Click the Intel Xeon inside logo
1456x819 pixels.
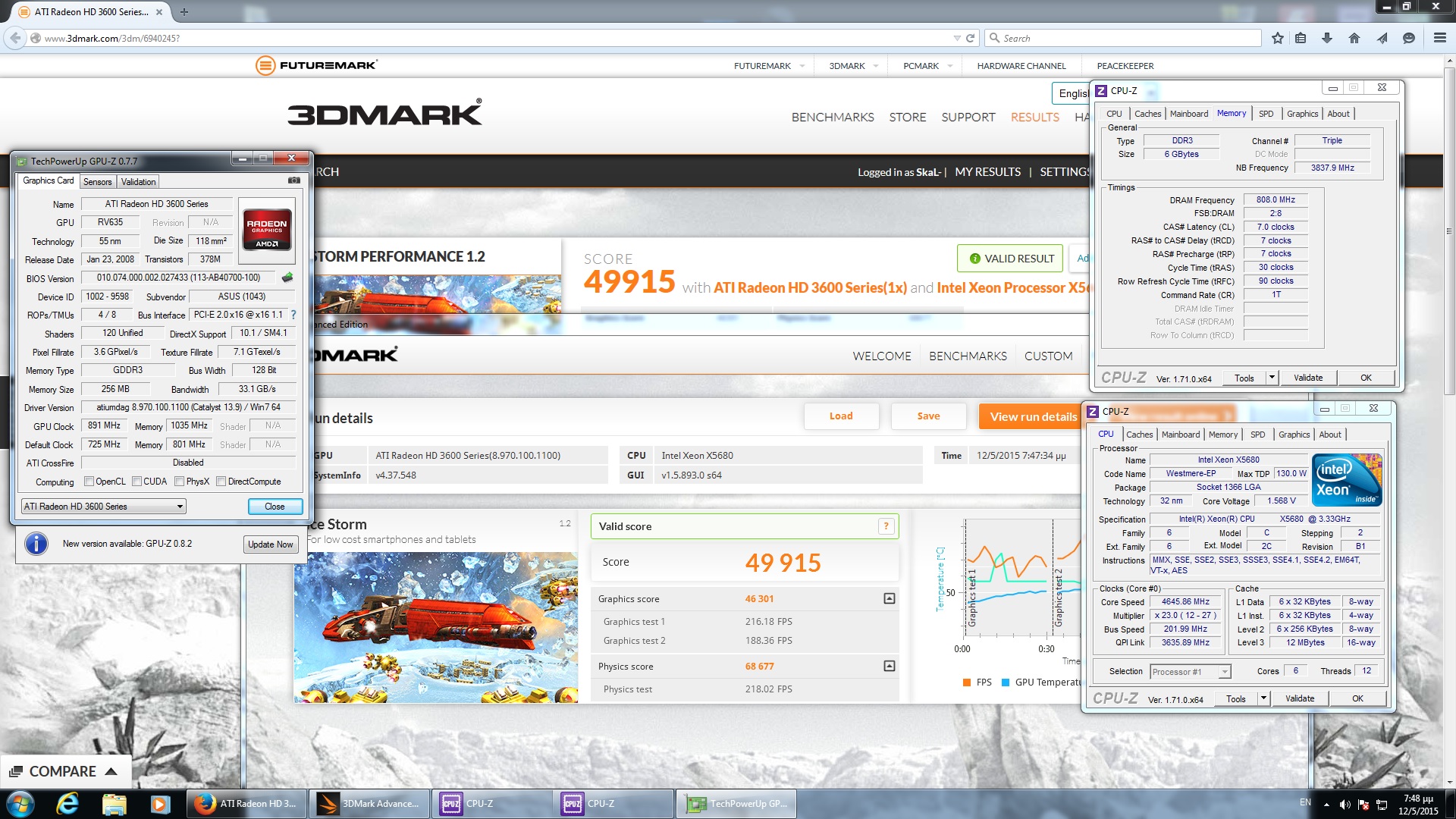tap(1346, 480)
